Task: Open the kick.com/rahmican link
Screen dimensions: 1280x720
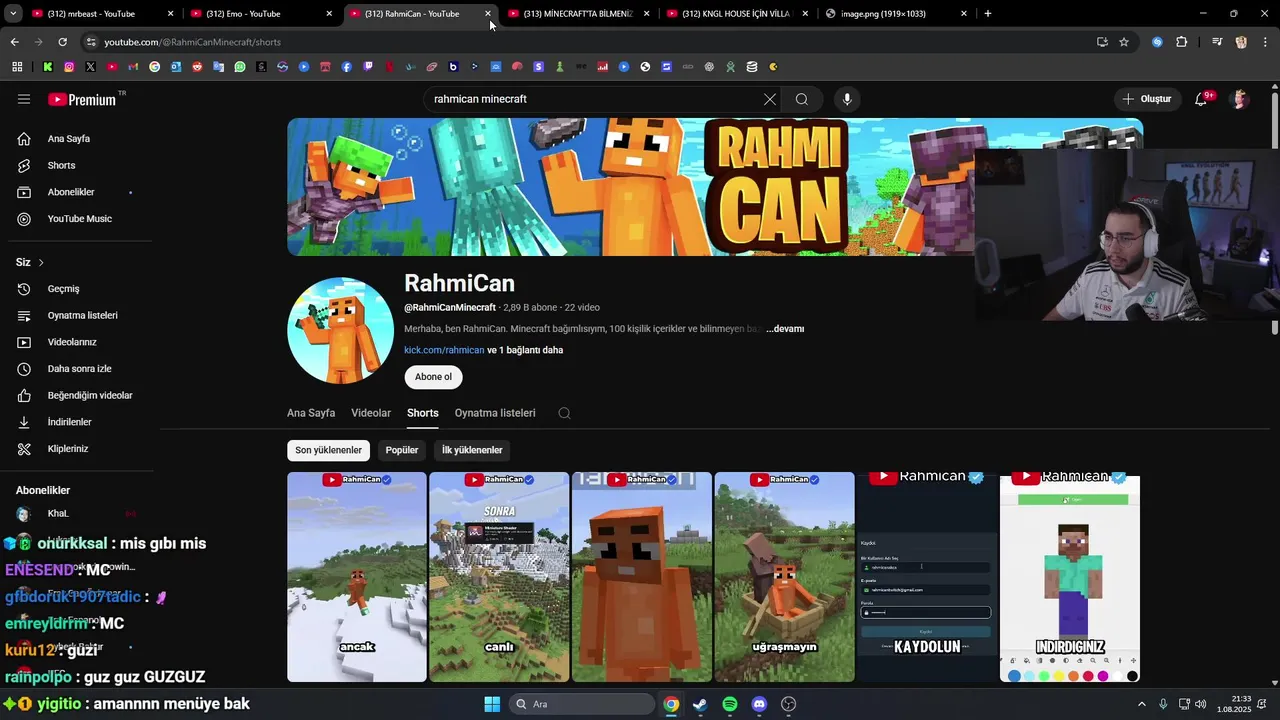Action: (x=444, y=350)
